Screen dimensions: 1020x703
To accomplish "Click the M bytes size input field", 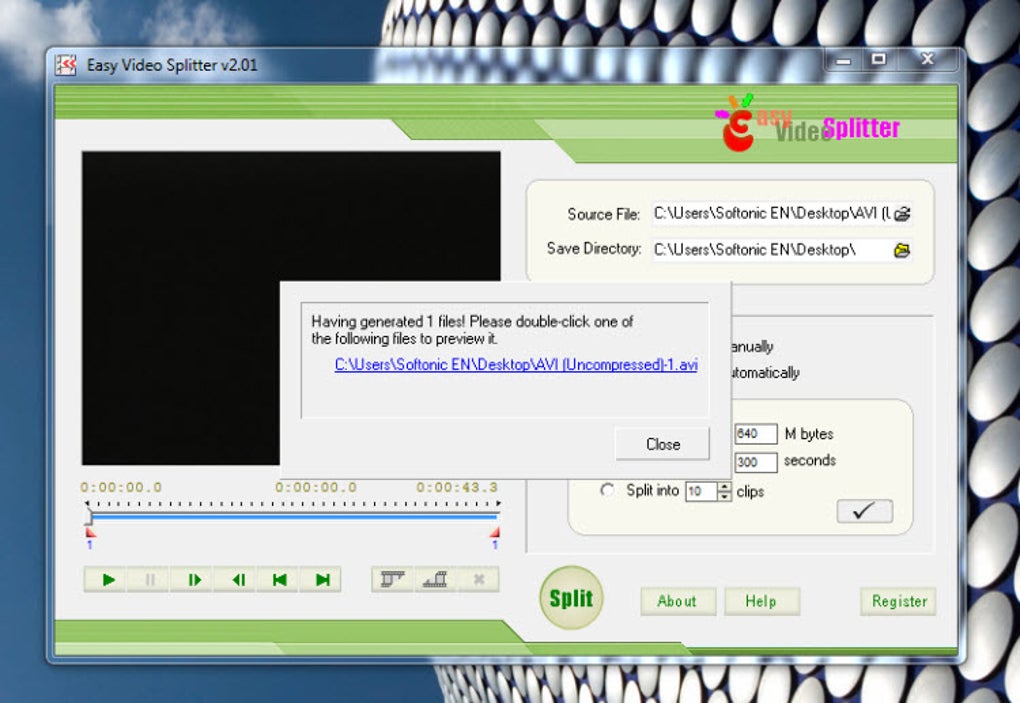I will (755, 434).
